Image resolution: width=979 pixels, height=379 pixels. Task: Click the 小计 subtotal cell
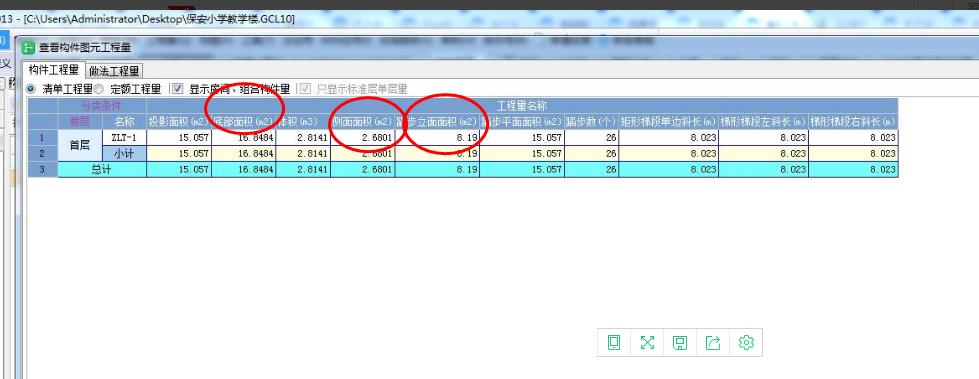click(x=125, y=154)
